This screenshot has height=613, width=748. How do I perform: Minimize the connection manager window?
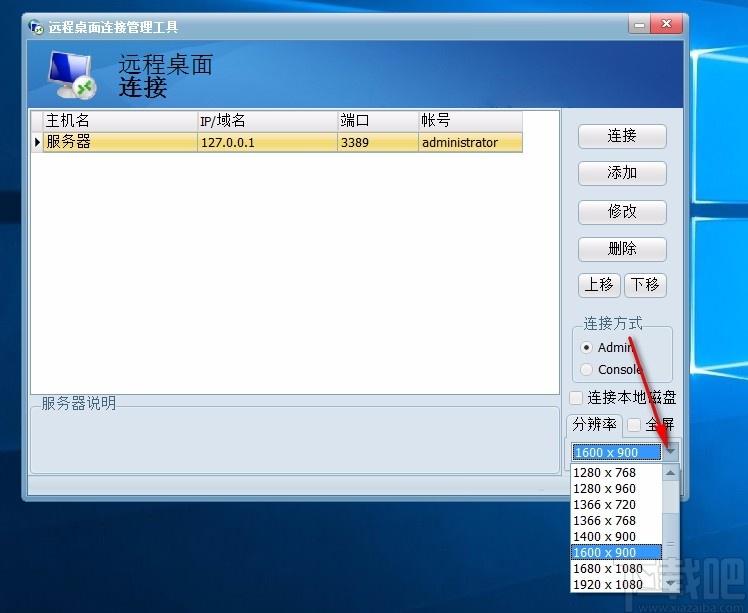pos(637,24)
